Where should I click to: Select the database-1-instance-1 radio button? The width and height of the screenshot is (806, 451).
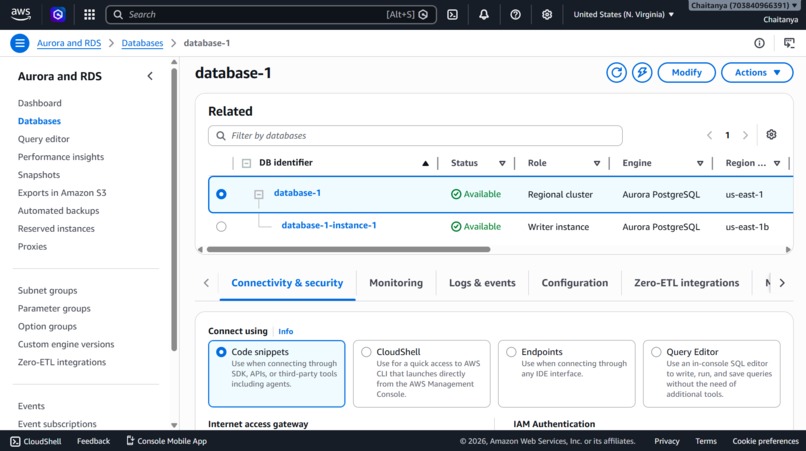pyautogui.click(x=221, y=226)
